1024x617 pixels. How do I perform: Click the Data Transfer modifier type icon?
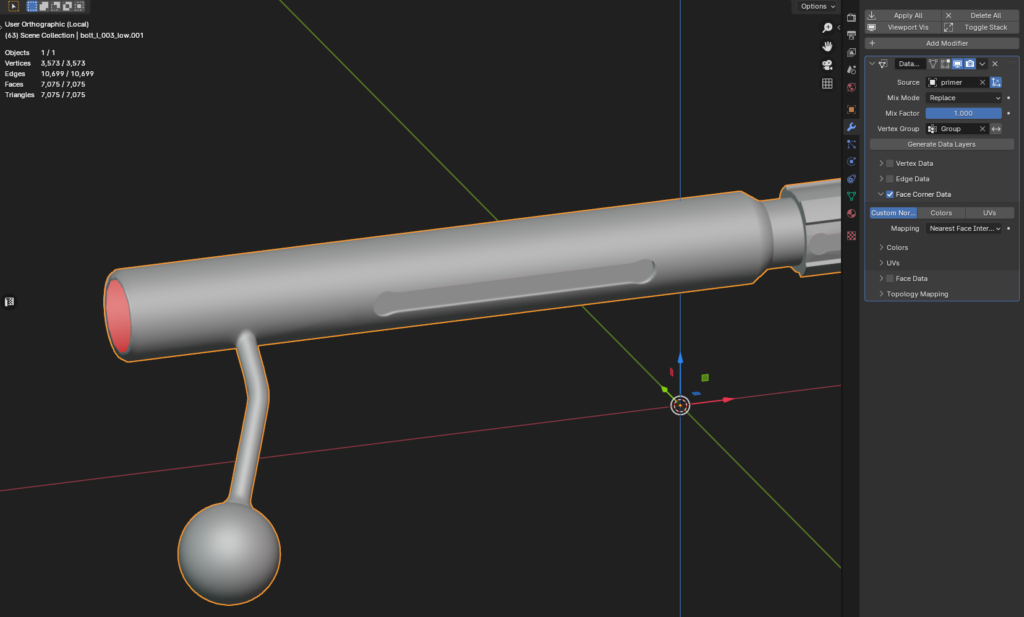click(x=883, y=64)
